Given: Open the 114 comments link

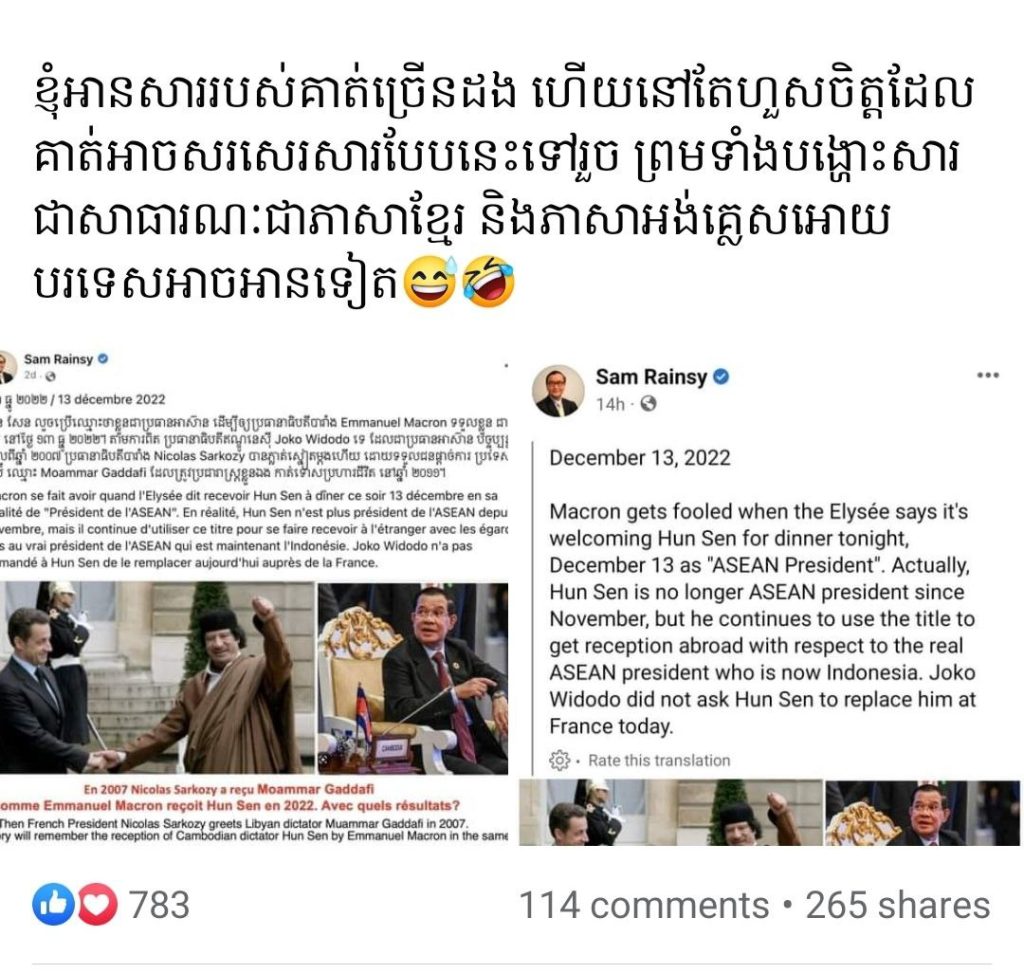Looking at the screenshot, I should click(644, 906).
